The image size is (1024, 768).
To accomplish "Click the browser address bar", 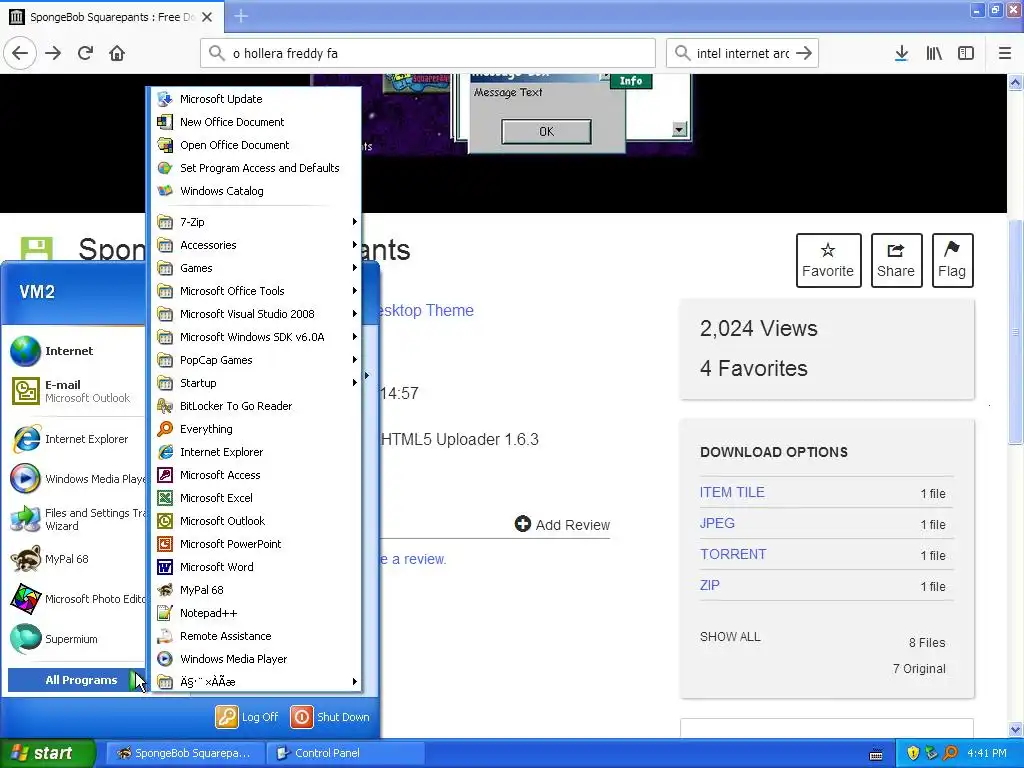I will coord(428,53).
